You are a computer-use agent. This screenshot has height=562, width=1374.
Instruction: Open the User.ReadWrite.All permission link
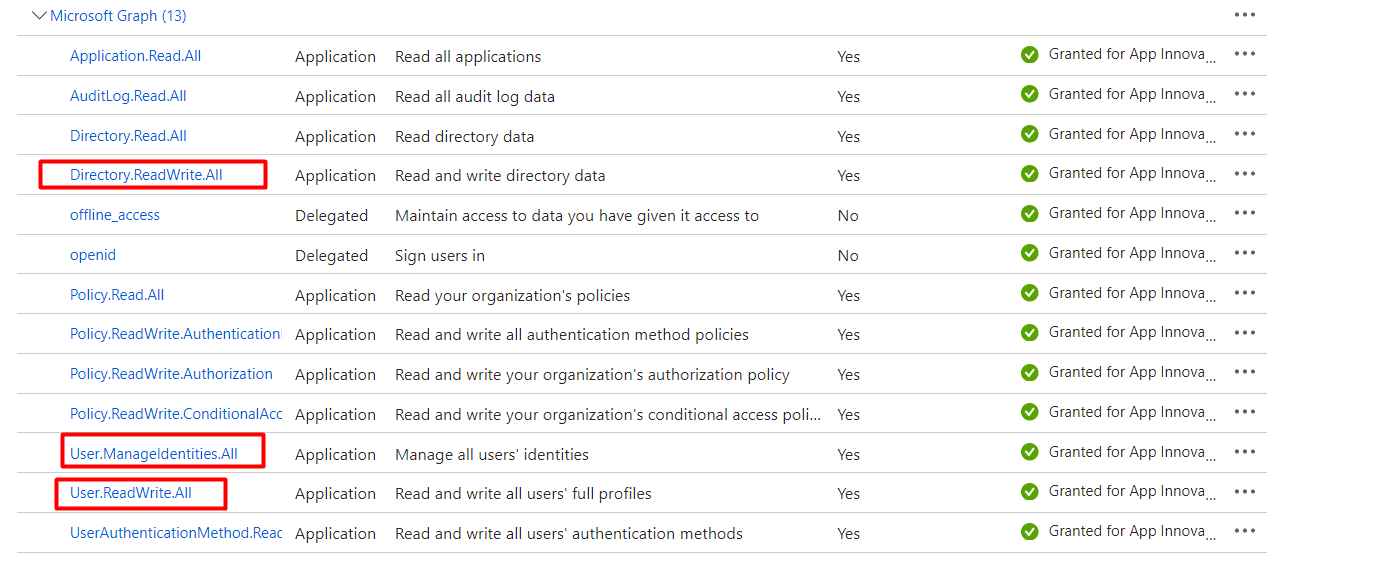click(x=131, y=493)
